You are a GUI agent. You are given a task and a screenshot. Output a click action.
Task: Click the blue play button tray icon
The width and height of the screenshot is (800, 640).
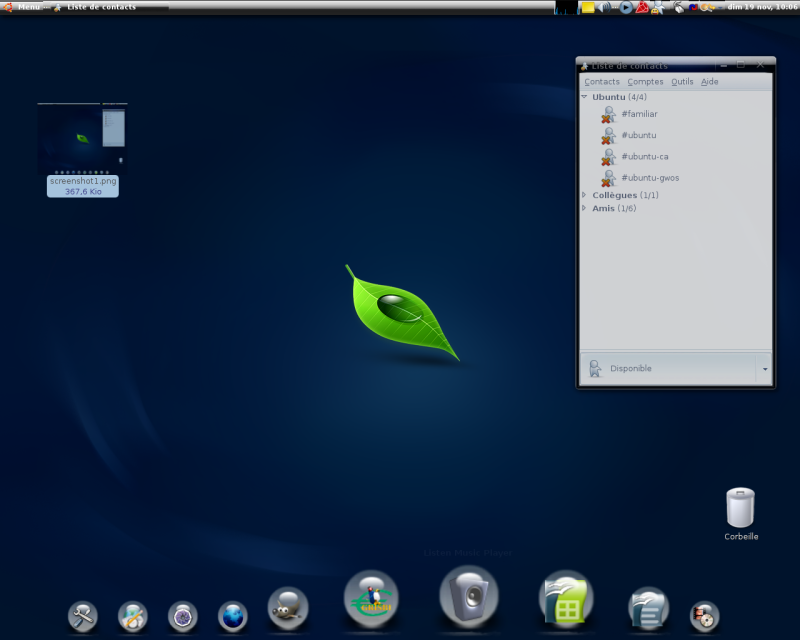click(x=626, y=8)
